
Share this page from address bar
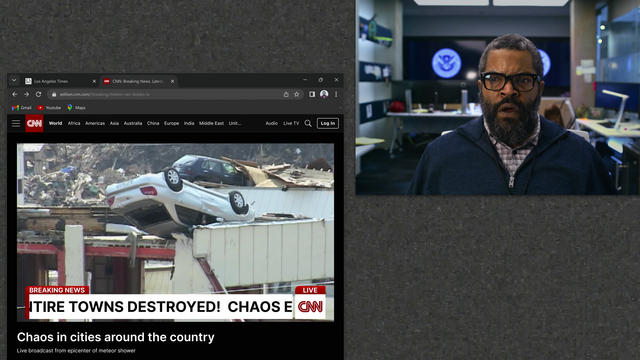[x=286, y=94]
